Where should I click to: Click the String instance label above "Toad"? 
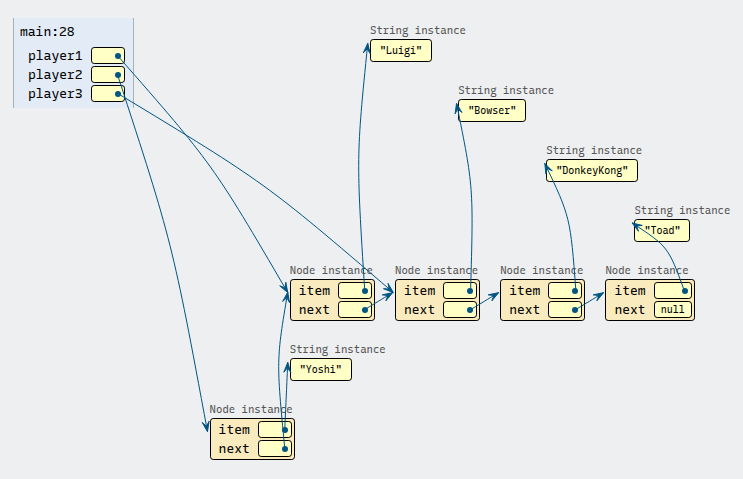pyautogui.click(x=681, y=211)
